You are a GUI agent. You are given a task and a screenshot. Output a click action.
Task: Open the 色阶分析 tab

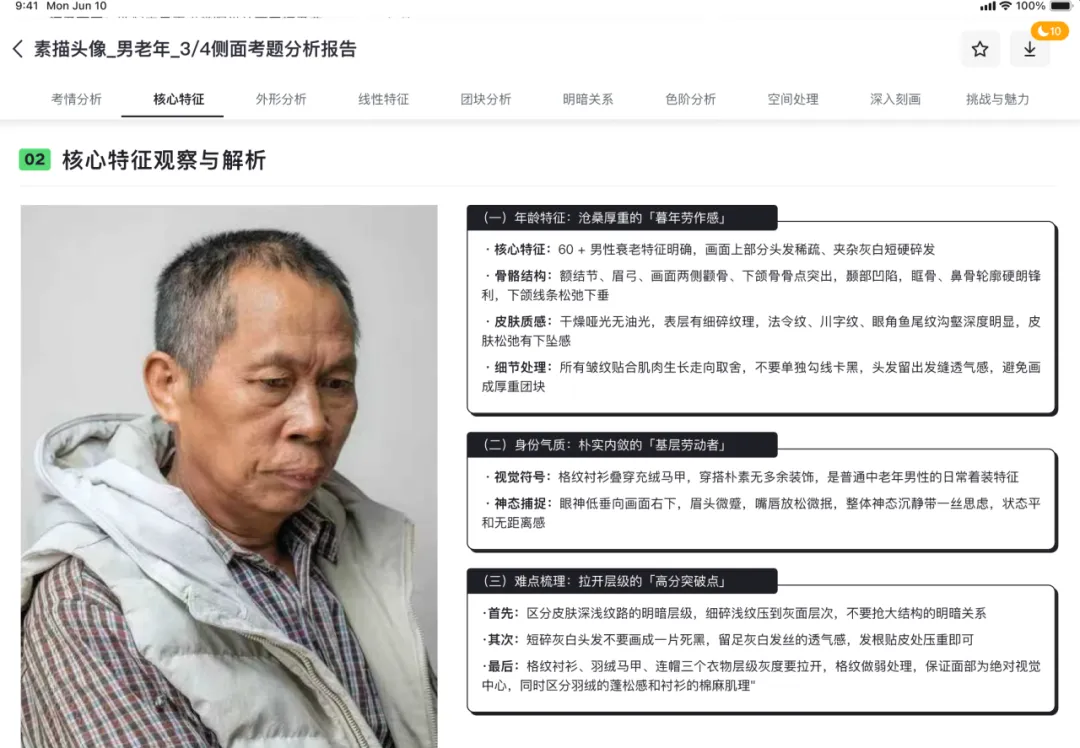(x=691, y=99)
